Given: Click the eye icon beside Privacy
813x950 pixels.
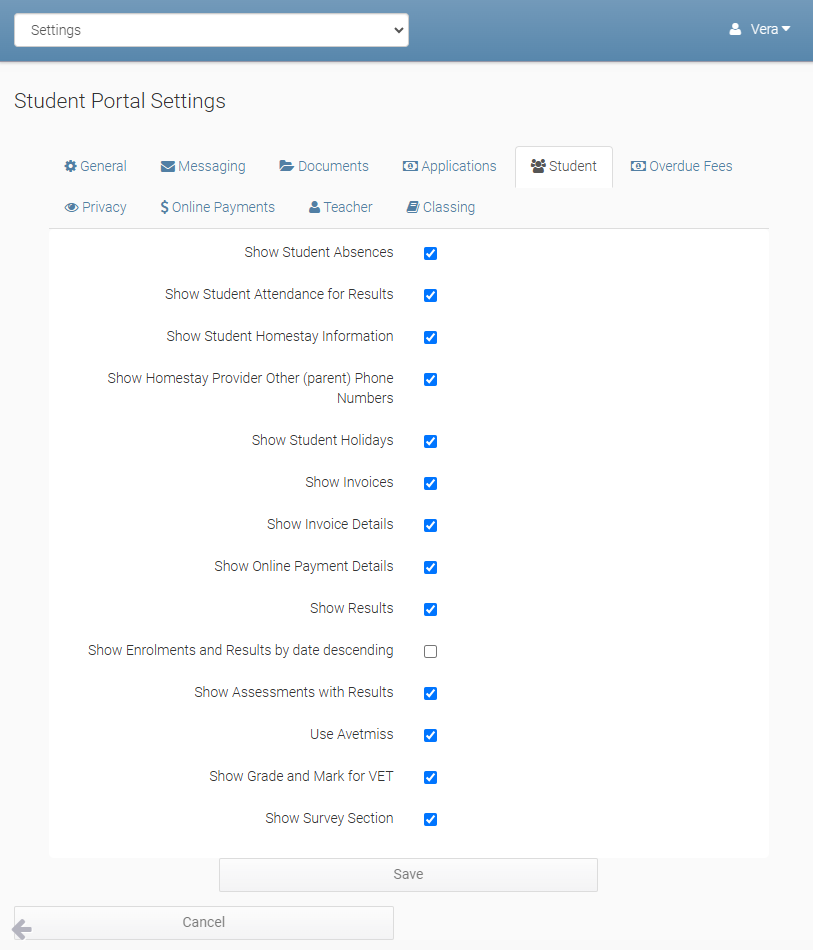Looking at the screenshot, I should click(72, 208).
